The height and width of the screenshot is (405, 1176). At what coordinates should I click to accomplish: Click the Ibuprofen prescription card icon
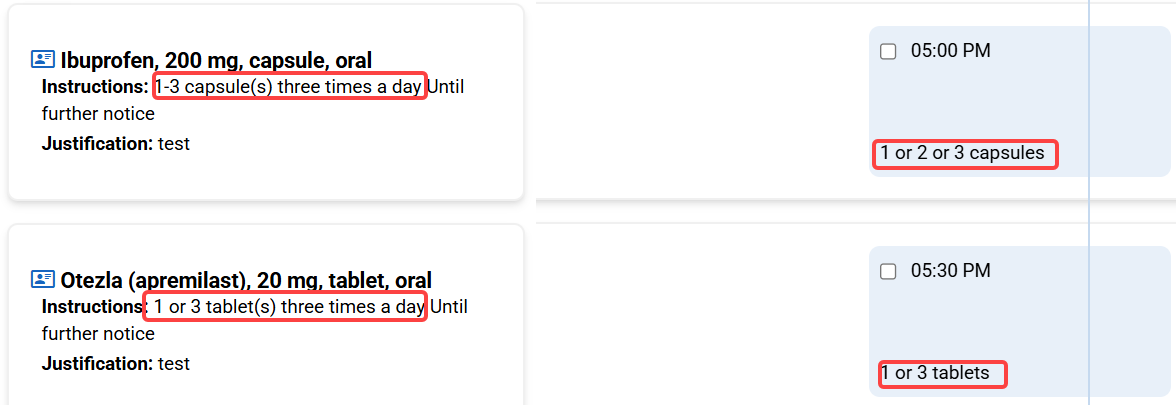(43, 59)
